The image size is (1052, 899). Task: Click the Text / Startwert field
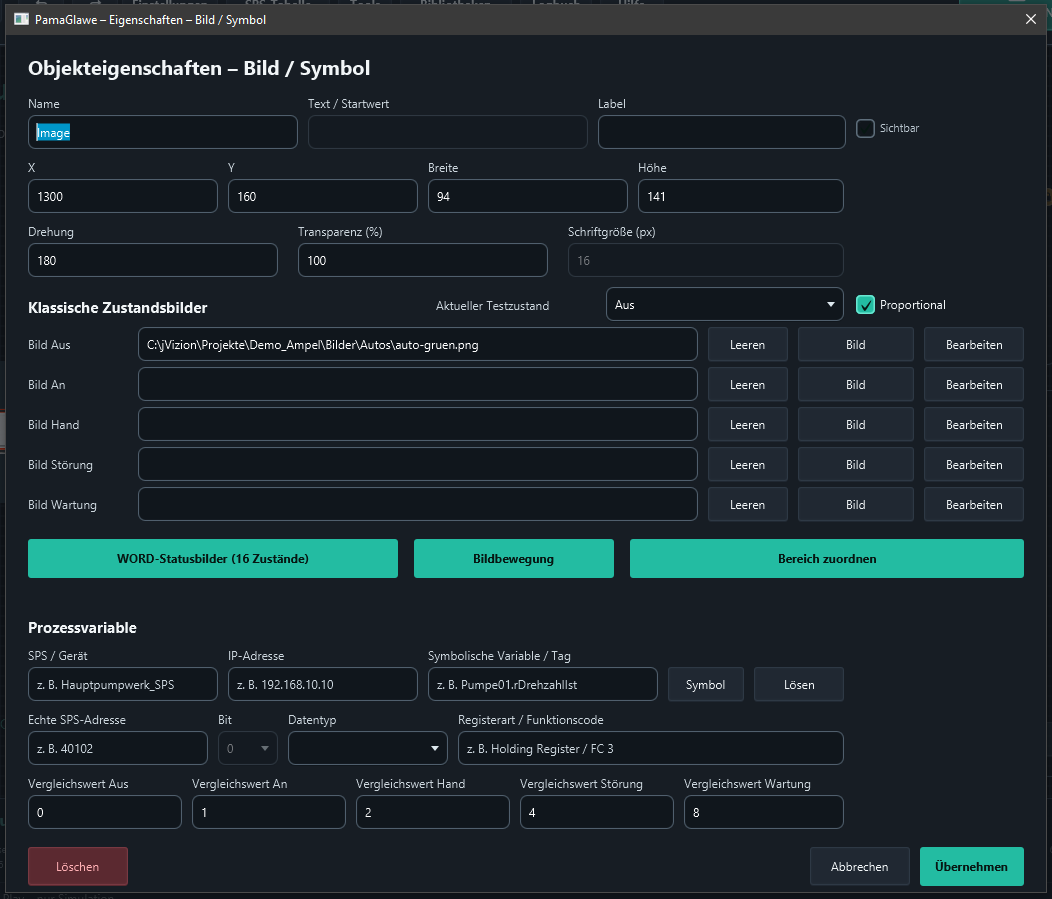click(448, 132)
